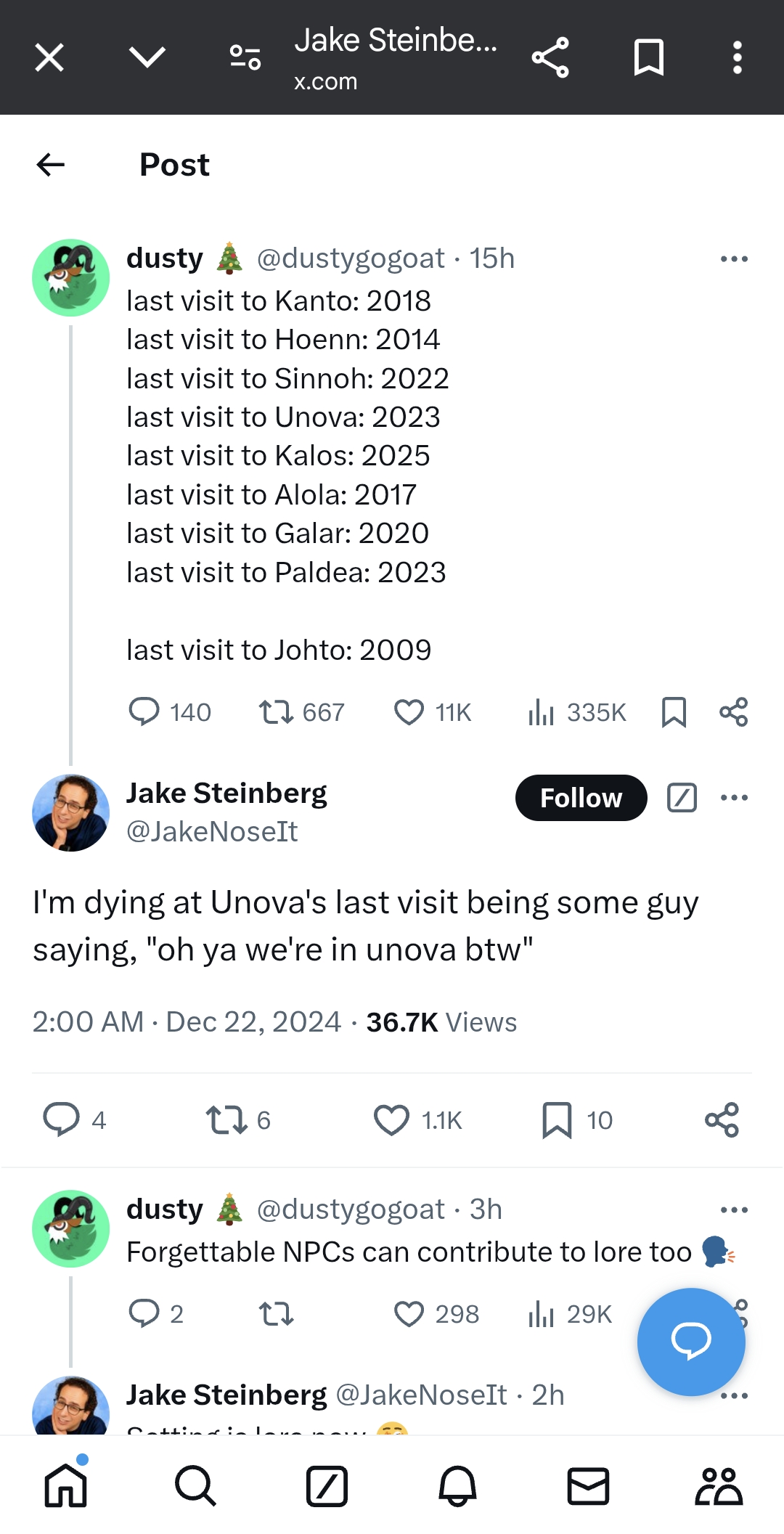Like Jake Steinberg's main post
Image resolution: width=784 pixels, height=1534 pixels.
[x=391, y=1119]
